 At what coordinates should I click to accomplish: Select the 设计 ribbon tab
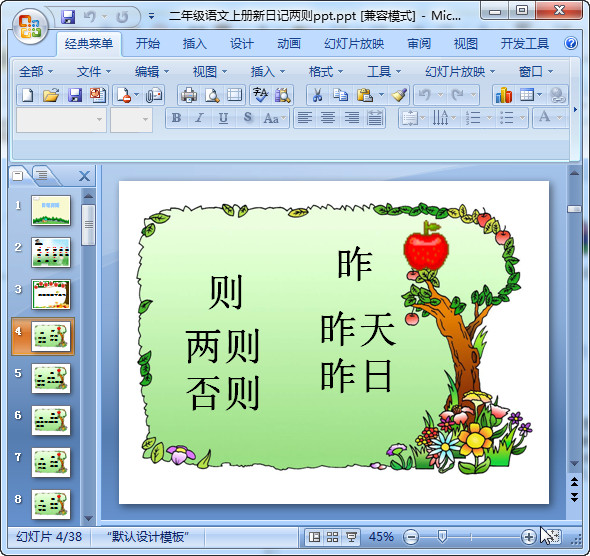tap(242, 44)
